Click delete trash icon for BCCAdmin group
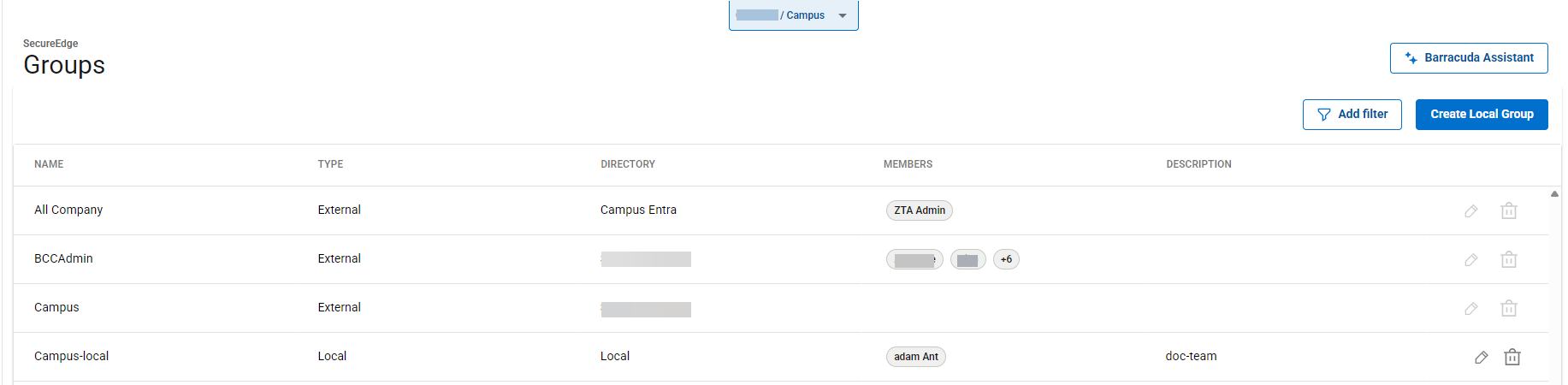1568x385 pixels. (x=1509, y=259)
